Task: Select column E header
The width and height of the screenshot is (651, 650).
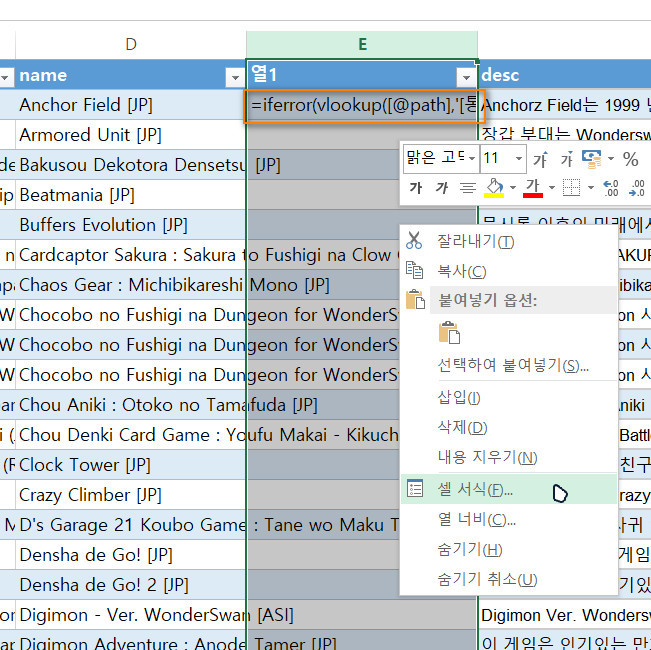Action: pyautogui.click(x=362, y=45)
